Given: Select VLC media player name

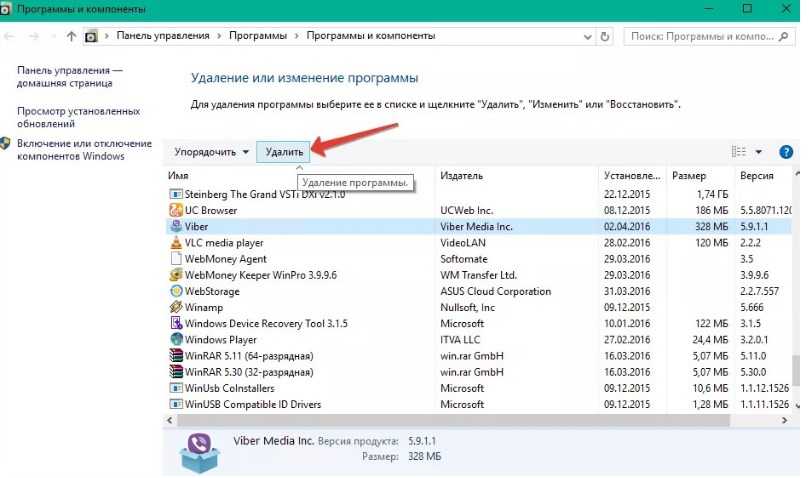Looking at the screenshot, I should click(224, 243).
